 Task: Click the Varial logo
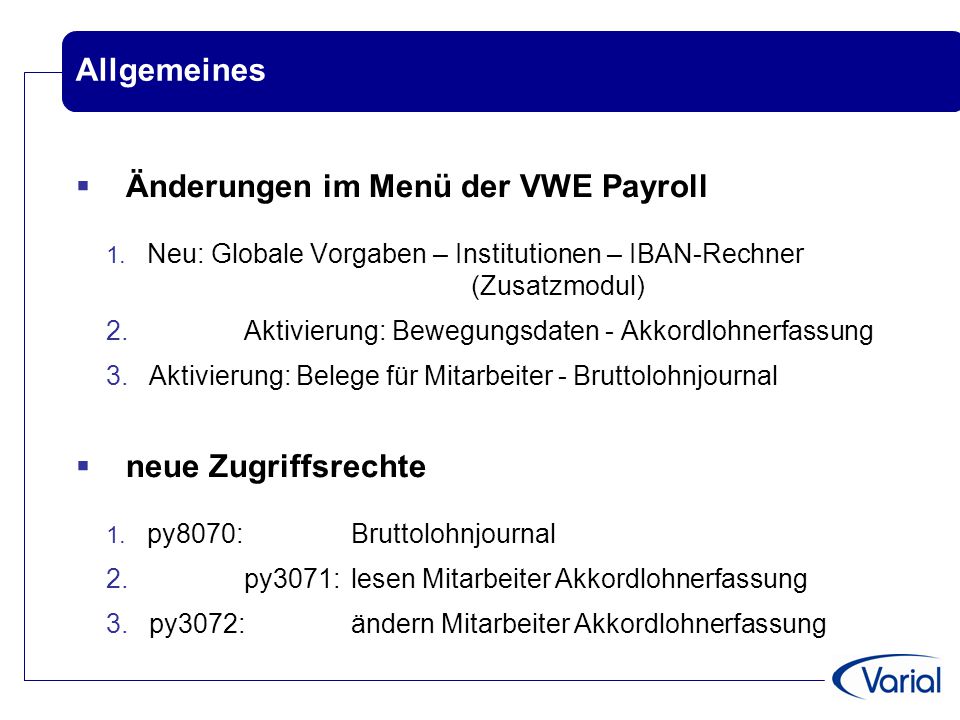click(887, 677)
